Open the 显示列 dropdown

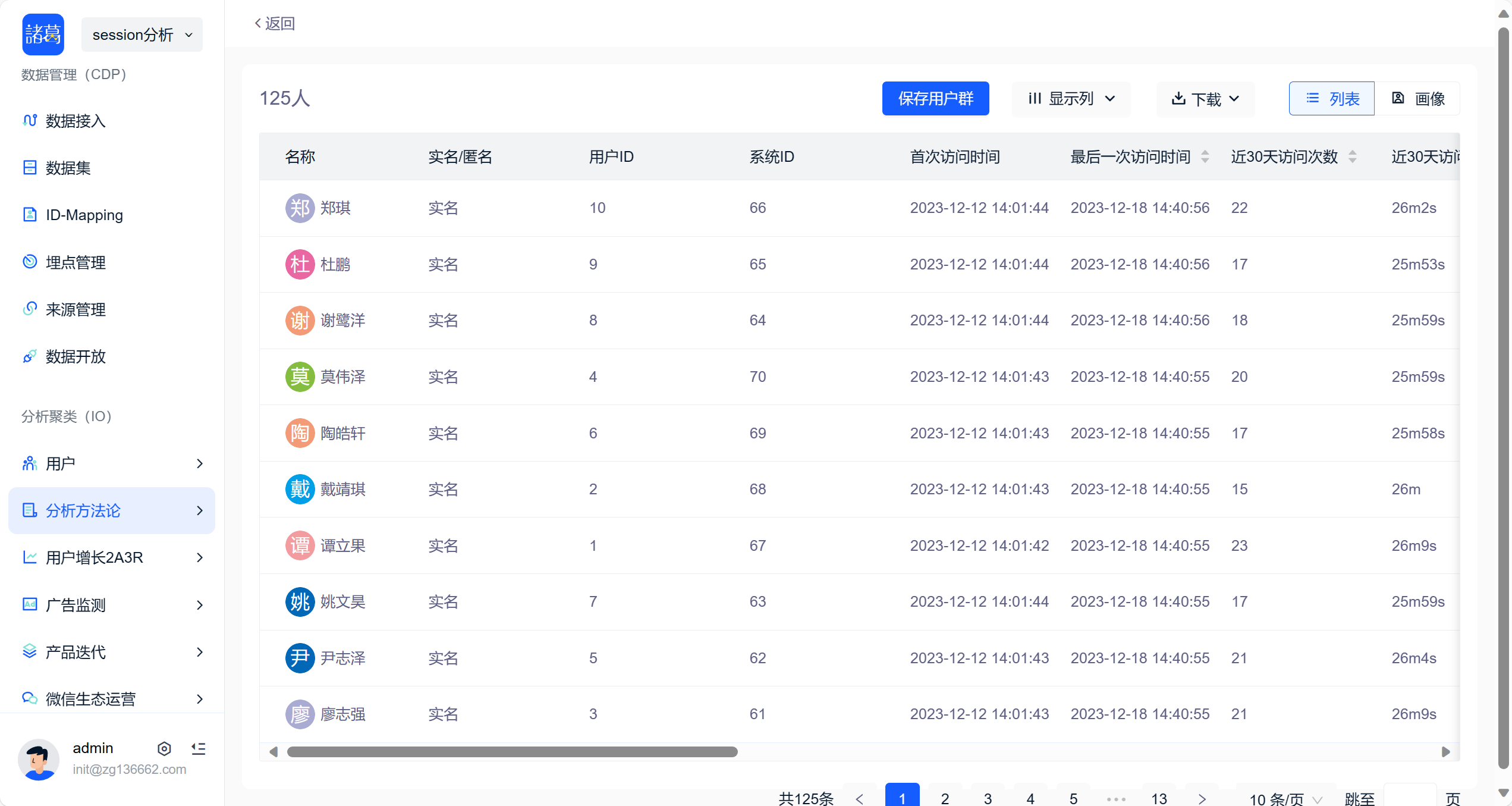click(1071, 99)
